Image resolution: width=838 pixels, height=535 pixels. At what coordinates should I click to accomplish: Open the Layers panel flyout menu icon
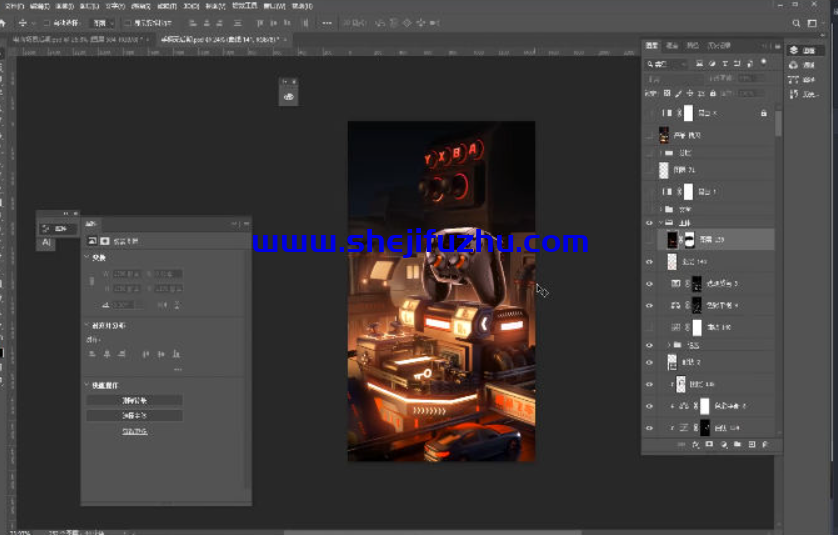point(777,46)
